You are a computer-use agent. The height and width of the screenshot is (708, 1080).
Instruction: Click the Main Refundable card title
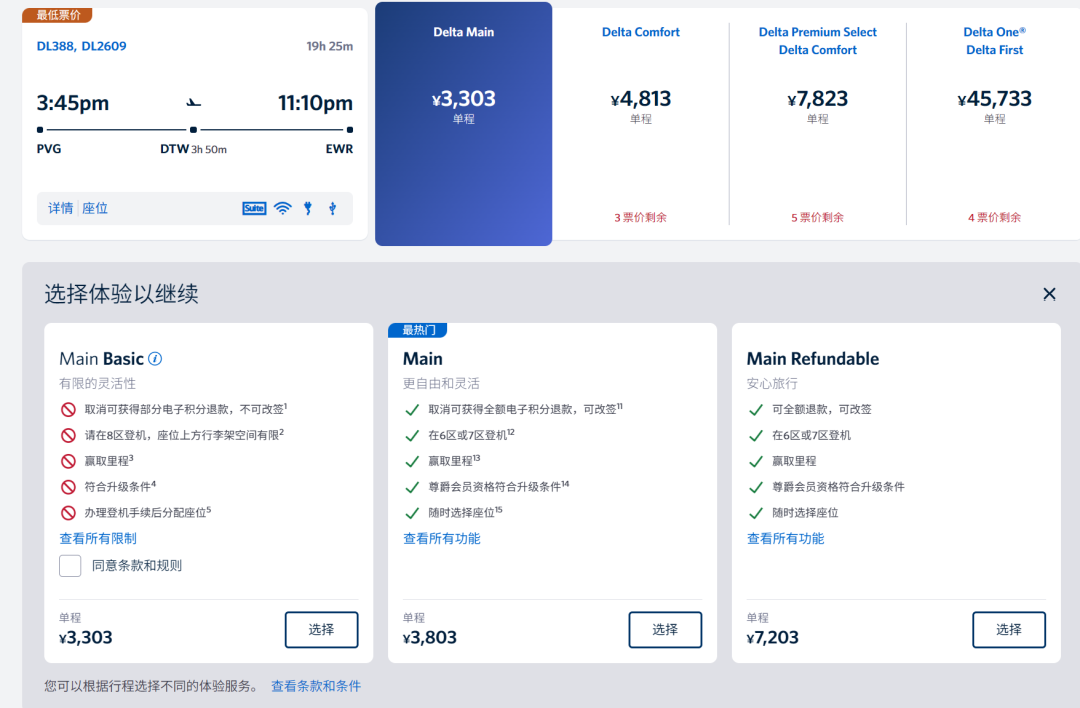coord(813,359)
